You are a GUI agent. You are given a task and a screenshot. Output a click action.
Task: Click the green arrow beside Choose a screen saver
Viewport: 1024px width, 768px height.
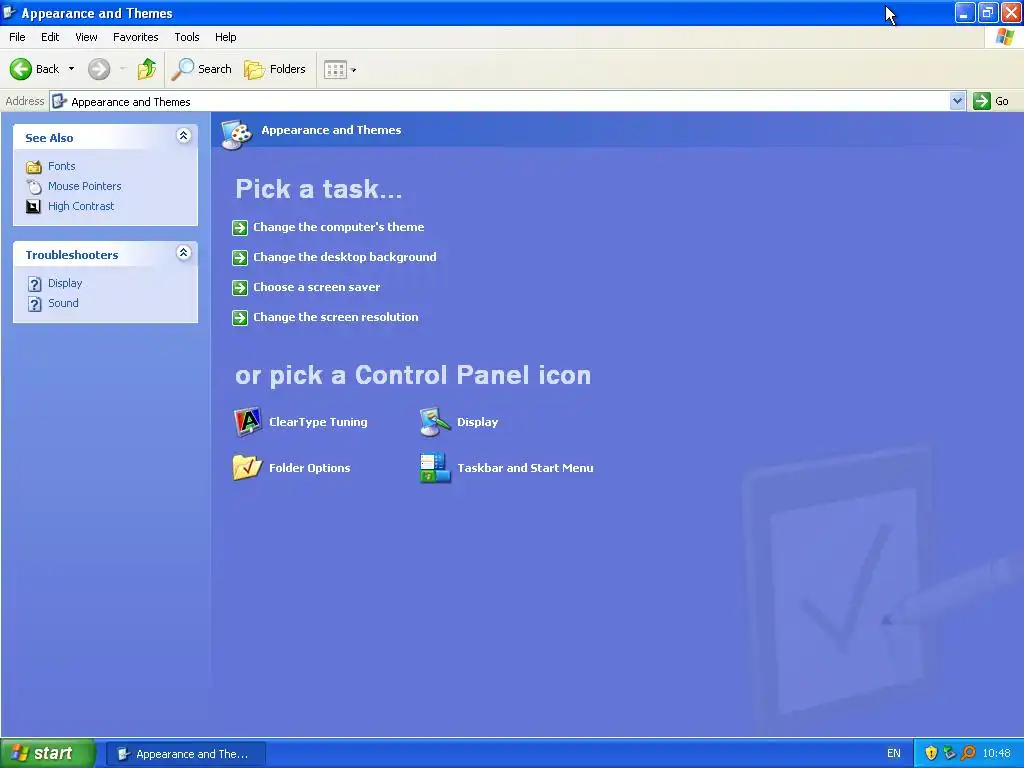tap(240, 287)
